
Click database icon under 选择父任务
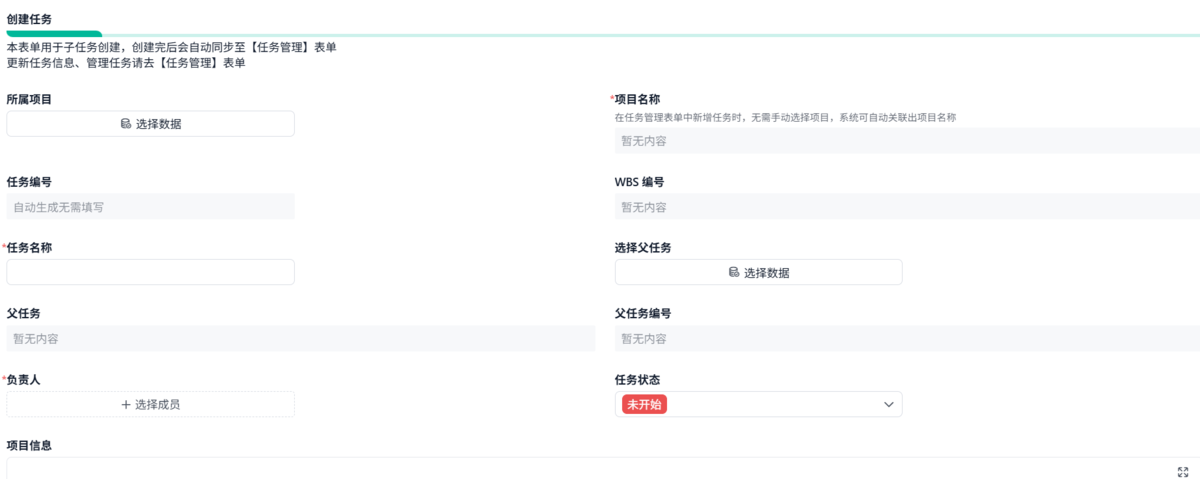tap(734, 272)
